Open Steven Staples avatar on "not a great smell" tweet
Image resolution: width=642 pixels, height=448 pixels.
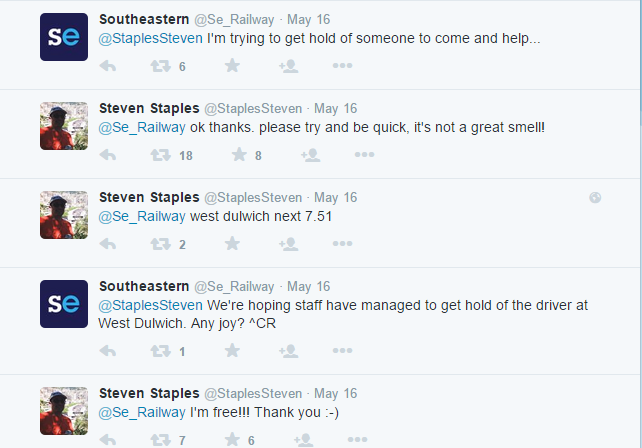[x=64, y=126]
